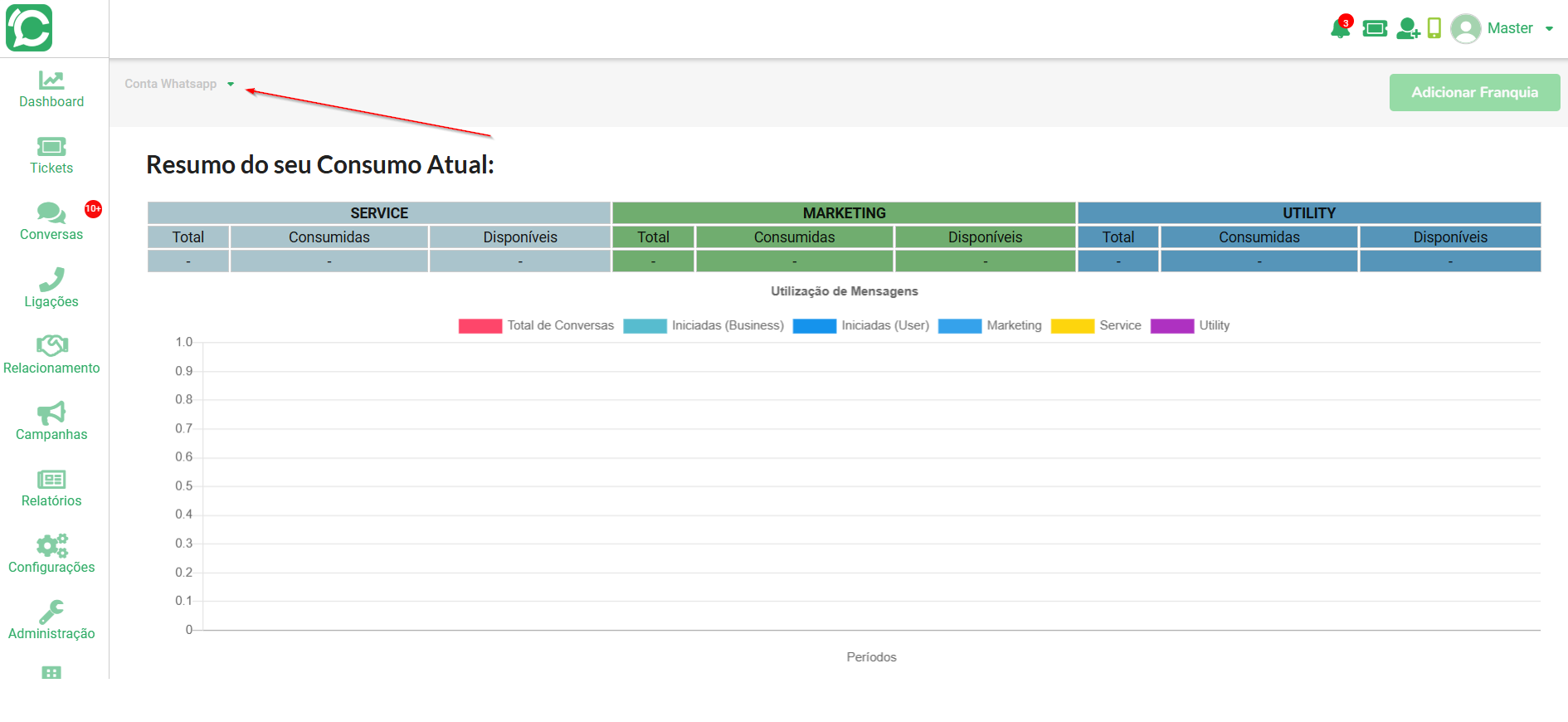Click the mobile phone icon in header

click(1434, 28)
